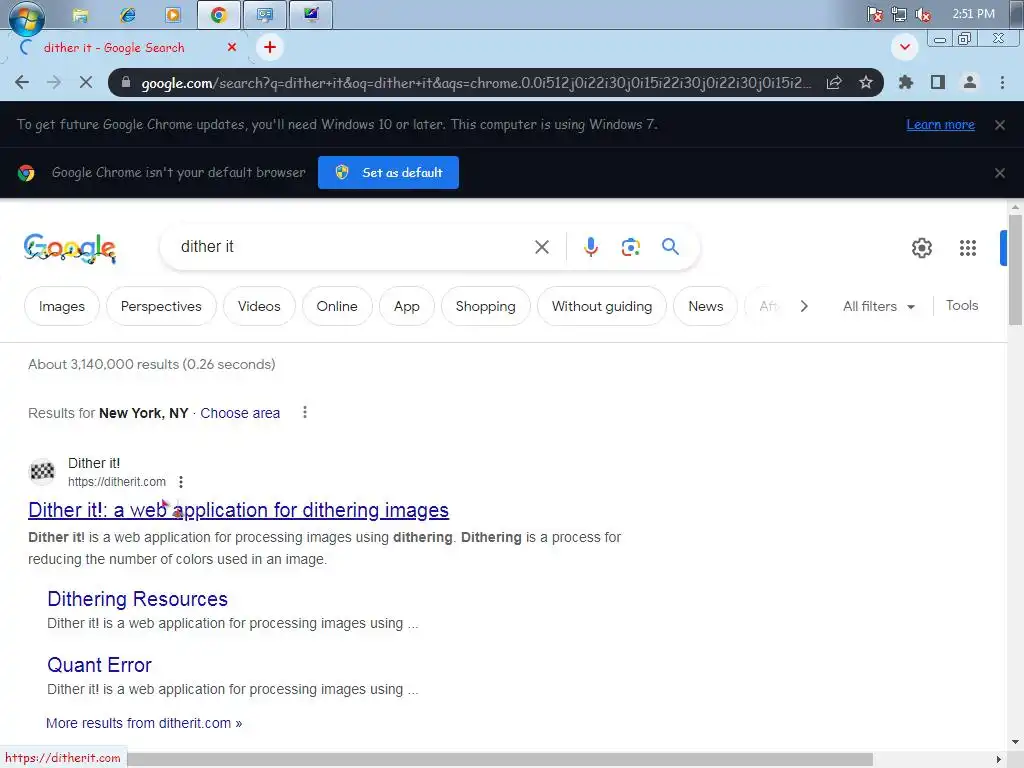Go back to previous page

pyautogui.click(x=22, y=82)
